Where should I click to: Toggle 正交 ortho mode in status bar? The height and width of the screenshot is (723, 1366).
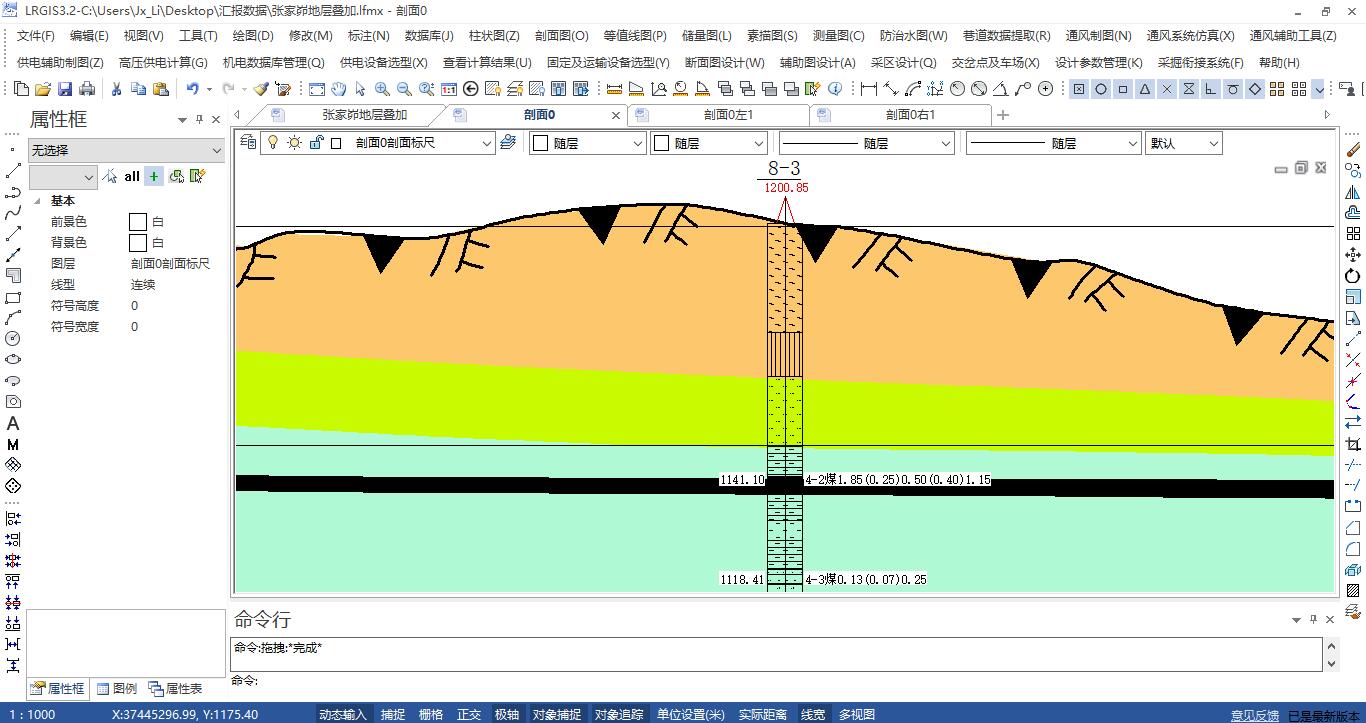[x=469, y=714]
